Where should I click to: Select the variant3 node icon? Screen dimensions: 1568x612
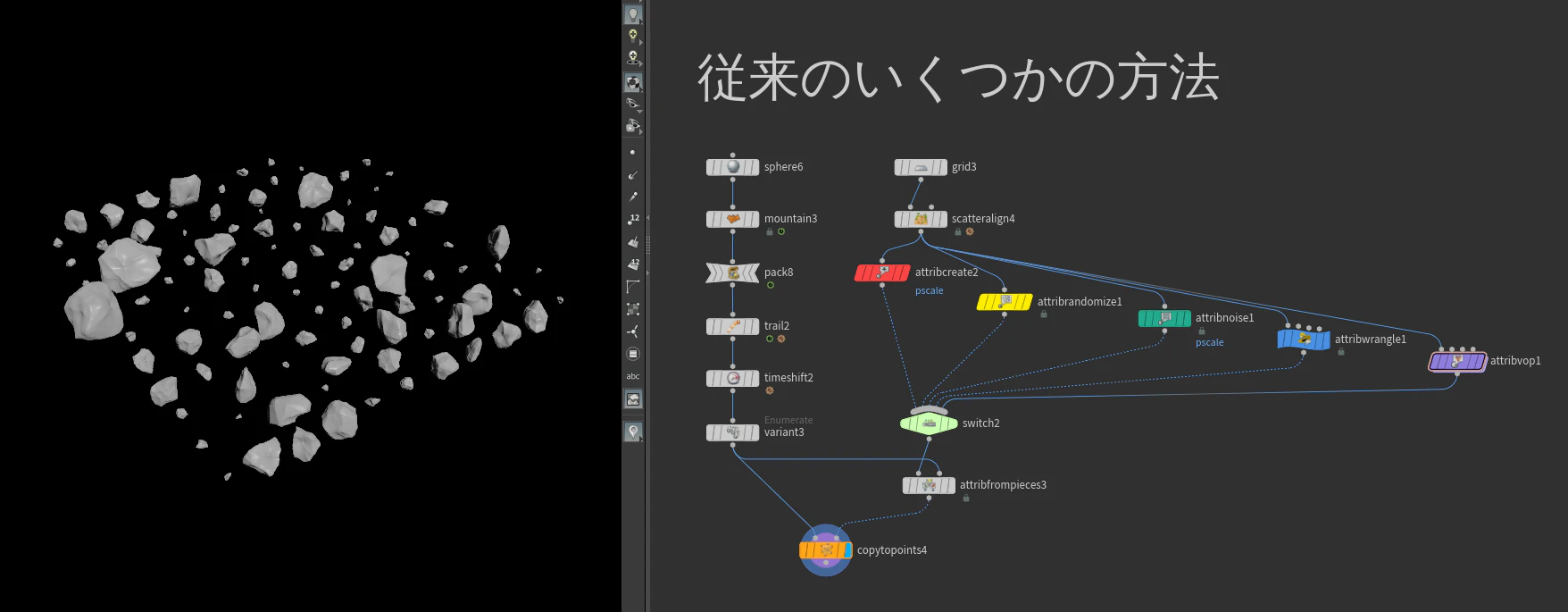coord(733,432)
